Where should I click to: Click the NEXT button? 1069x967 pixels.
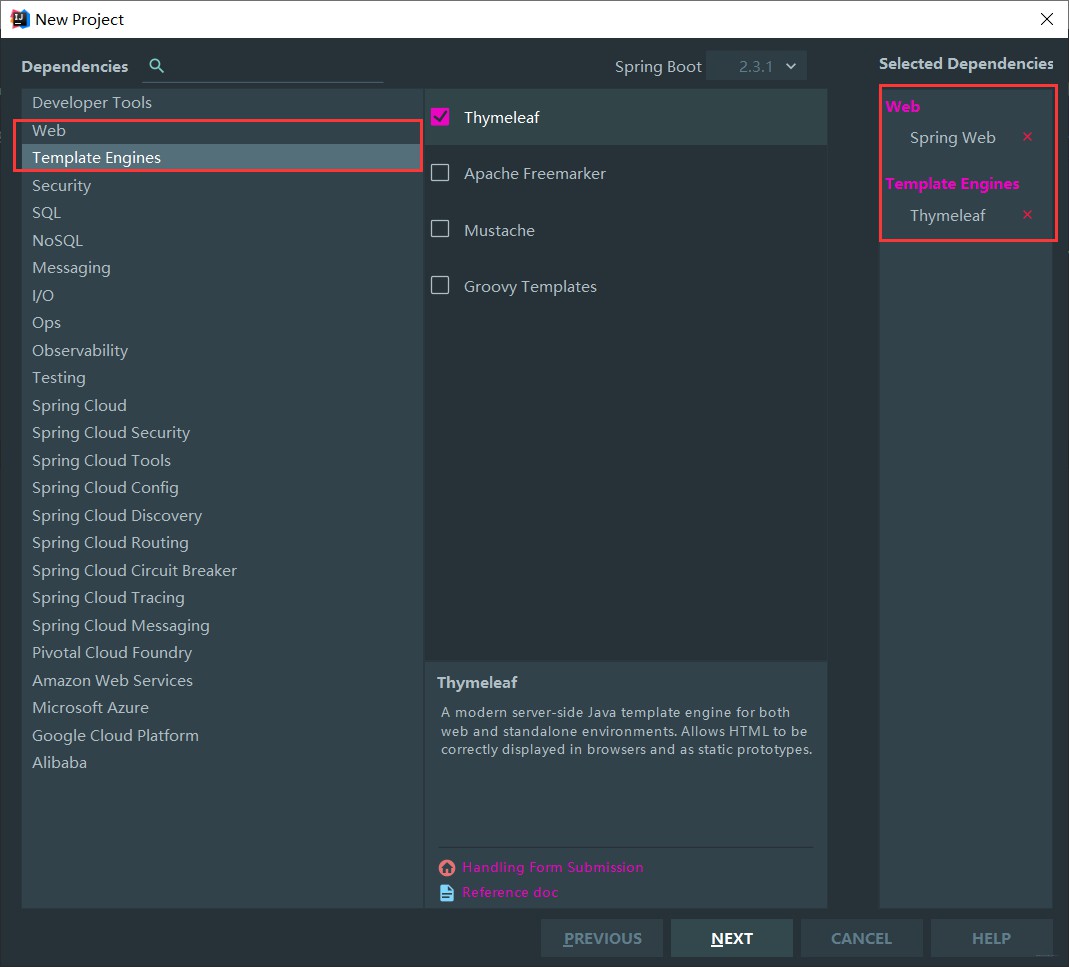tap(732, 938)
